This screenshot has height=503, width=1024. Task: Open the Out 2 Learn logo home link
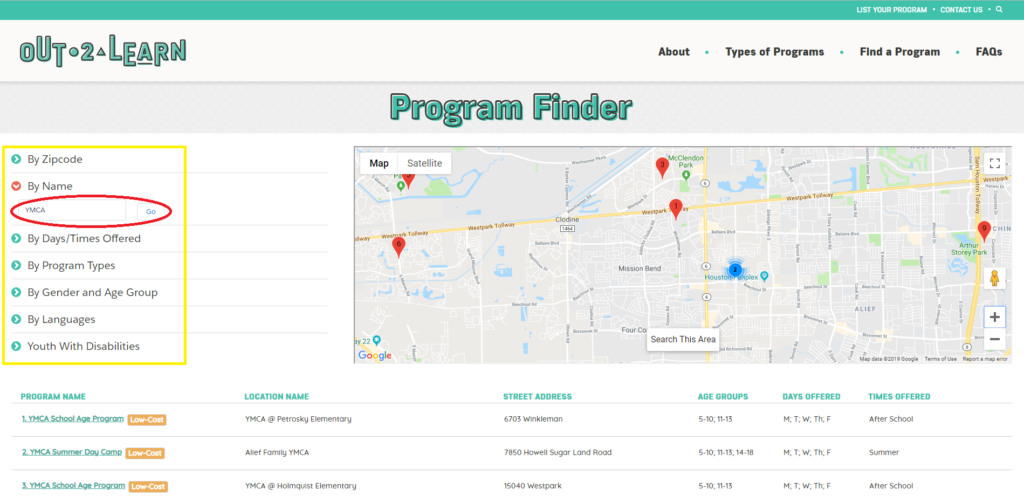[103, 52]
